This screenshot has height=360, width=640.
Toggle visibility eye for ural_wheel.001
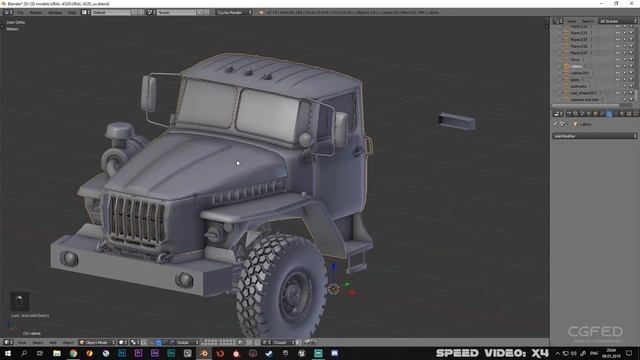(x=618, y=93)
